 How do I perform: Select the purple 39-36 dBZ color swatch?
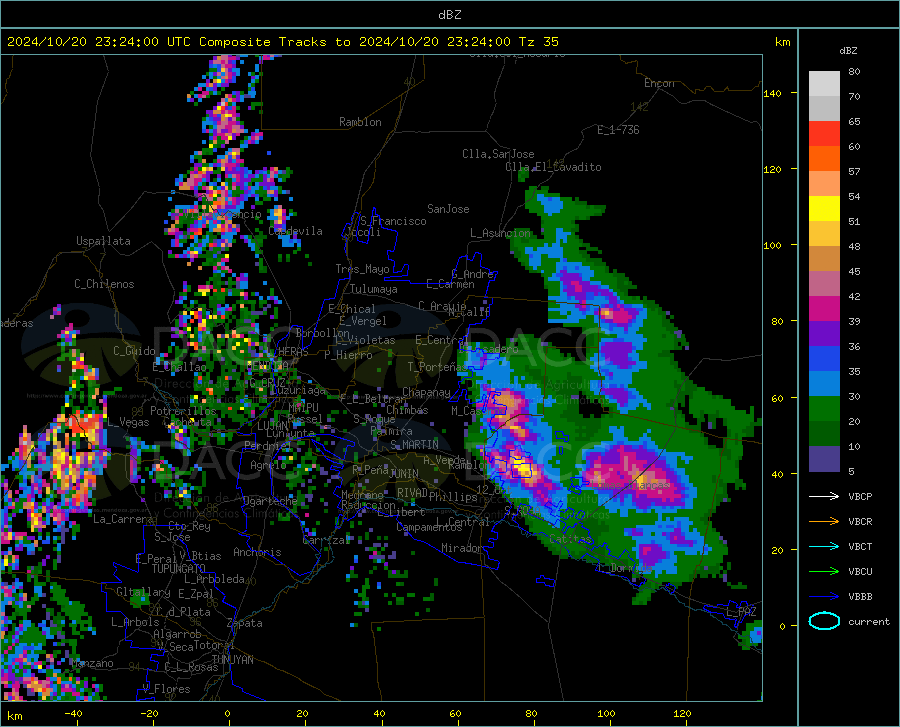(x=824, y=334)
